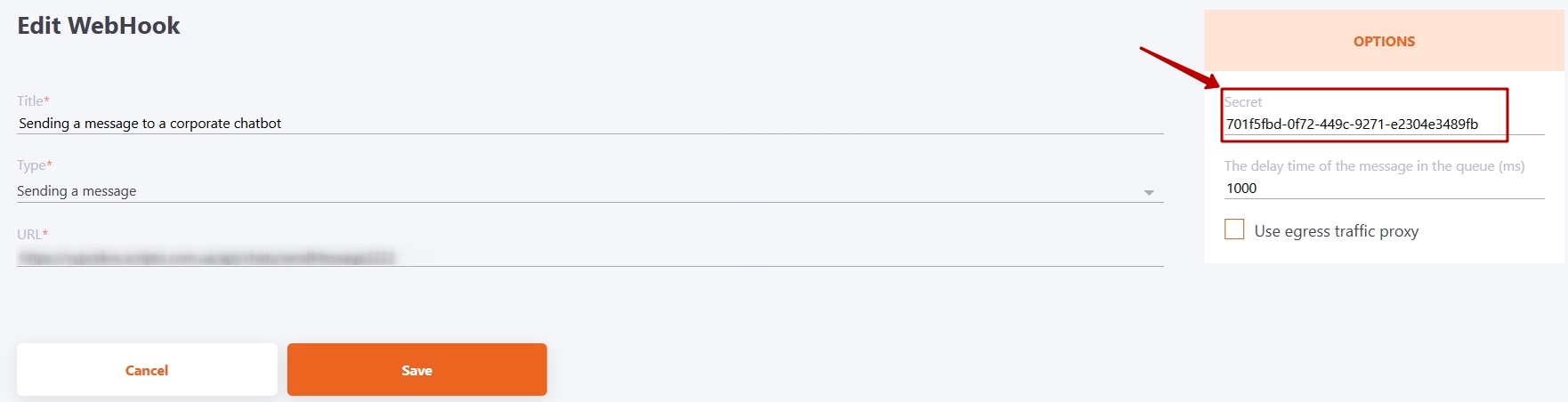1568x402 pixels.
Task: Toggle the Use egress traffic proxy checkbox
Action: point(1234,229)
